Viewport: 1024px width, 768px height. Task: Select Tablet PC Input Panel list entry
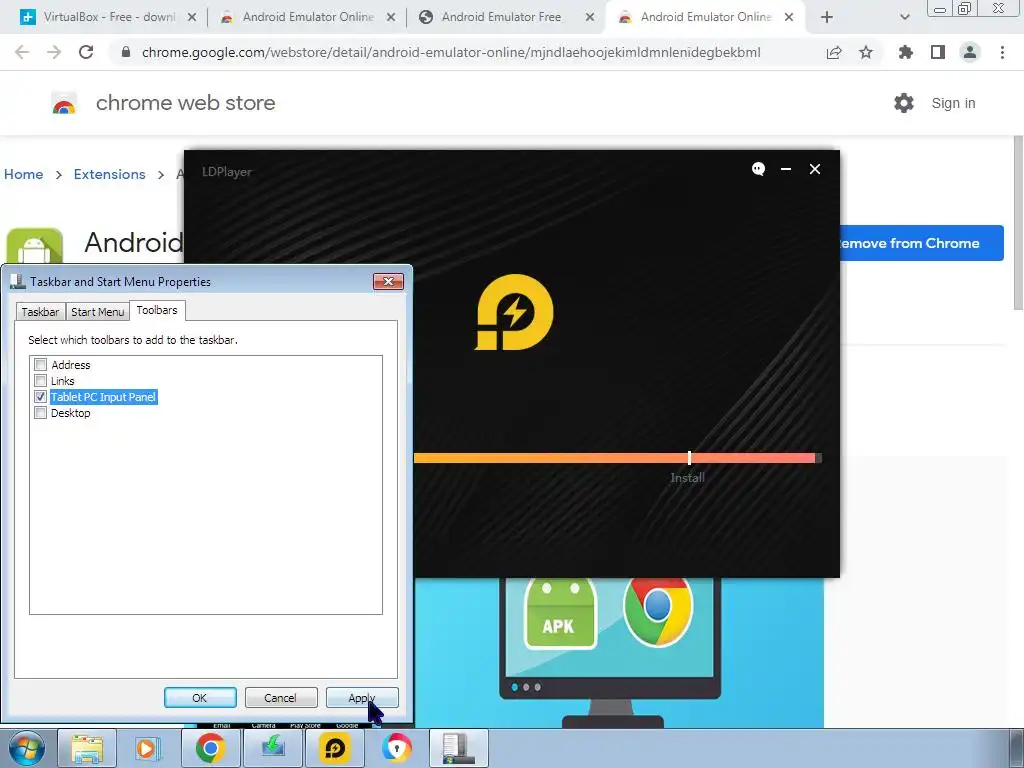[103, 397]
